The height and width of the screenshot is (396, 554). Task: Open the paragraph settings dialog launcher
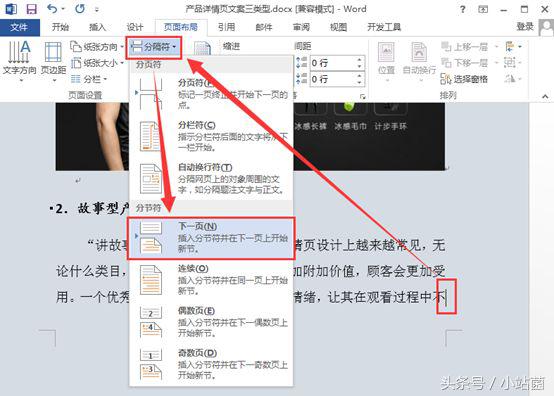[x=363, y=96]
